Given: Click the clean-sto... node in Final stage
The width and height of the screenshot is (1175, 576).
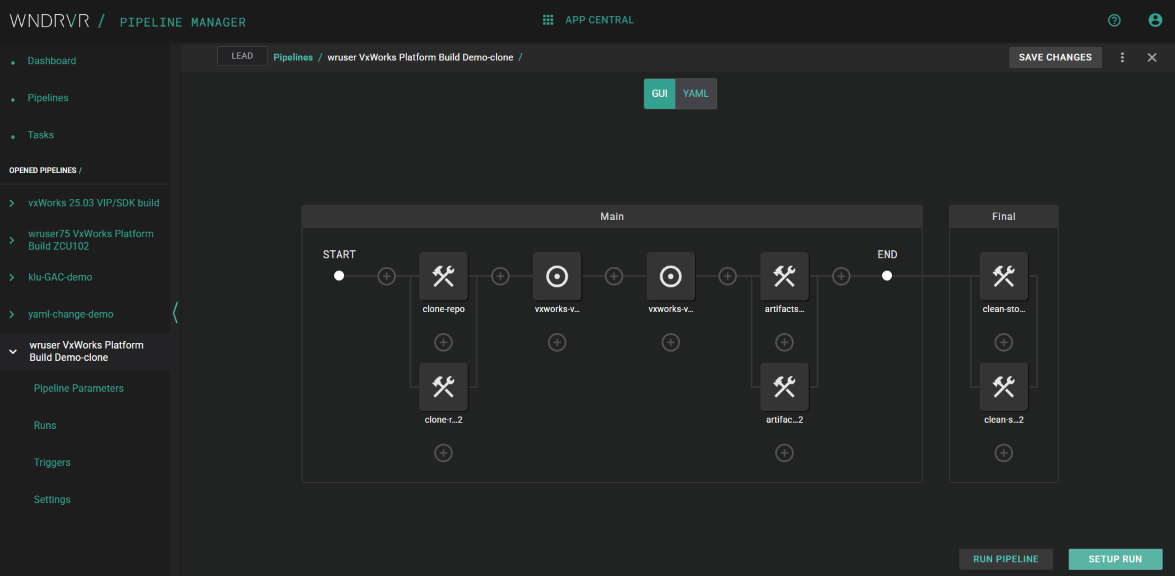Looking at the screenshot, I should tap(1003, 277).
